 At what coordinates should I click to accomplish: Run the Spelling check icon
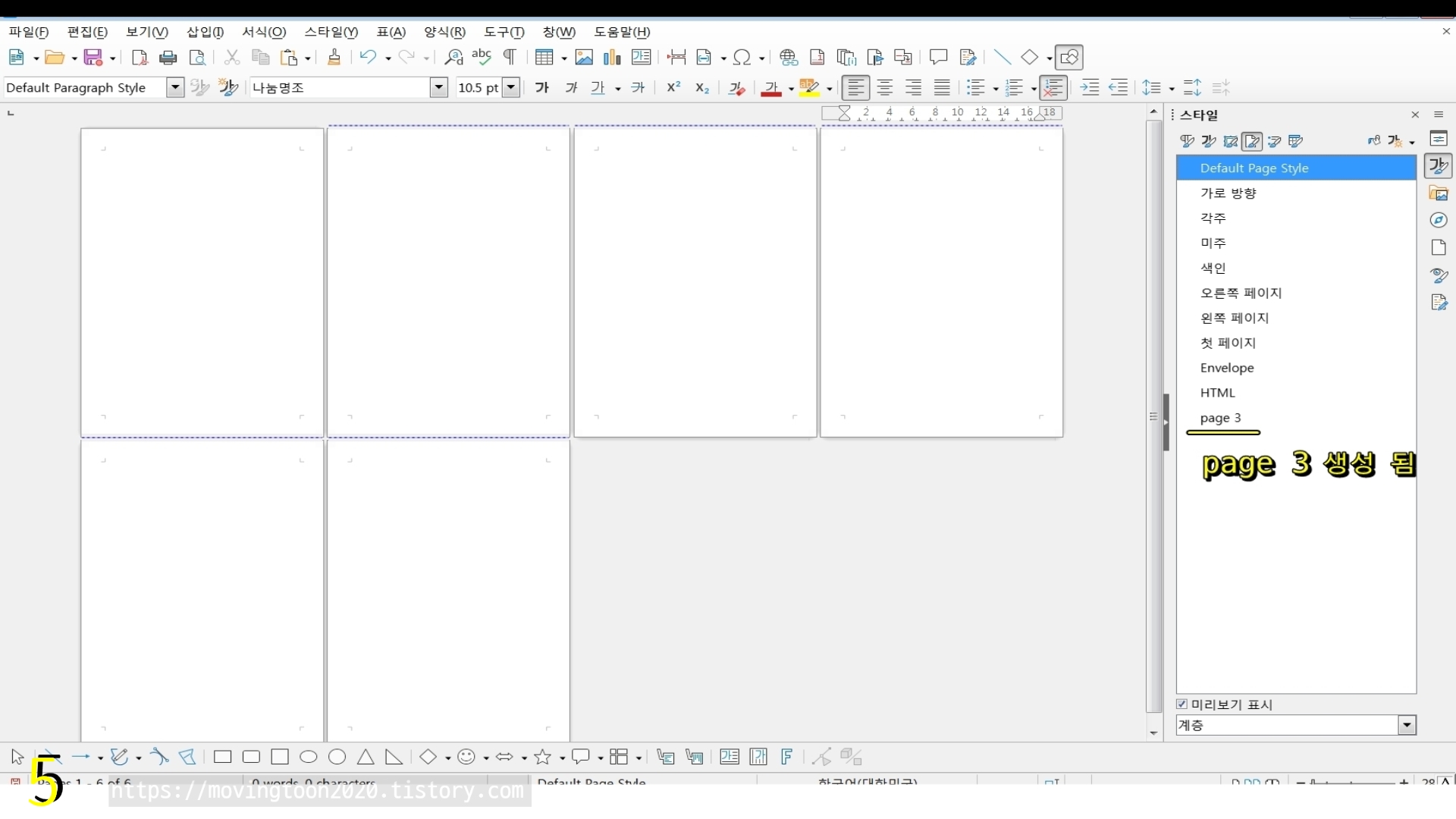click(482, 58)
